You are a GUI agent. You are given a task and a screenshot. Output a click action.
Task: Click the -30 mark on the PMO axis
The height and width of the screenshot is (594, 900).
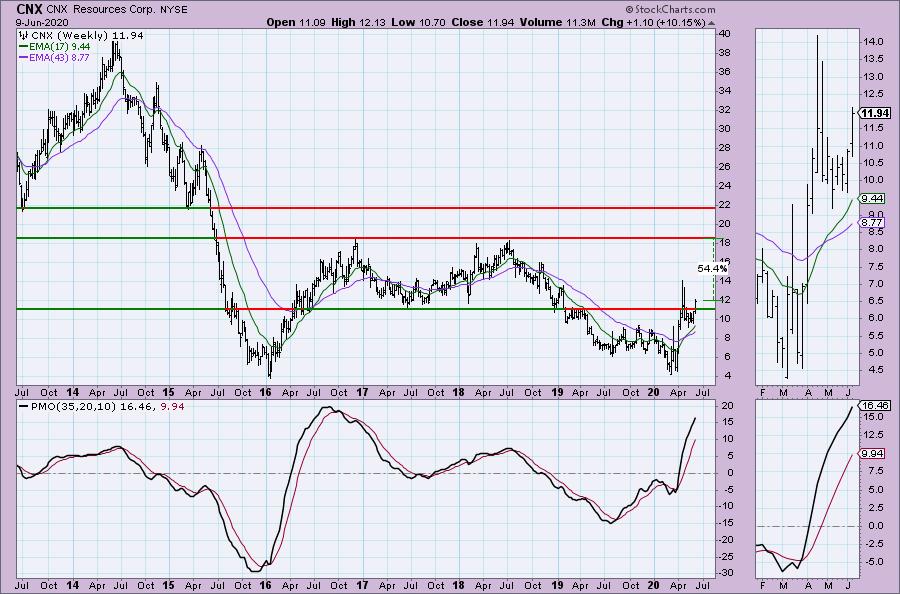pyautogui.click(x=726, y=573)
